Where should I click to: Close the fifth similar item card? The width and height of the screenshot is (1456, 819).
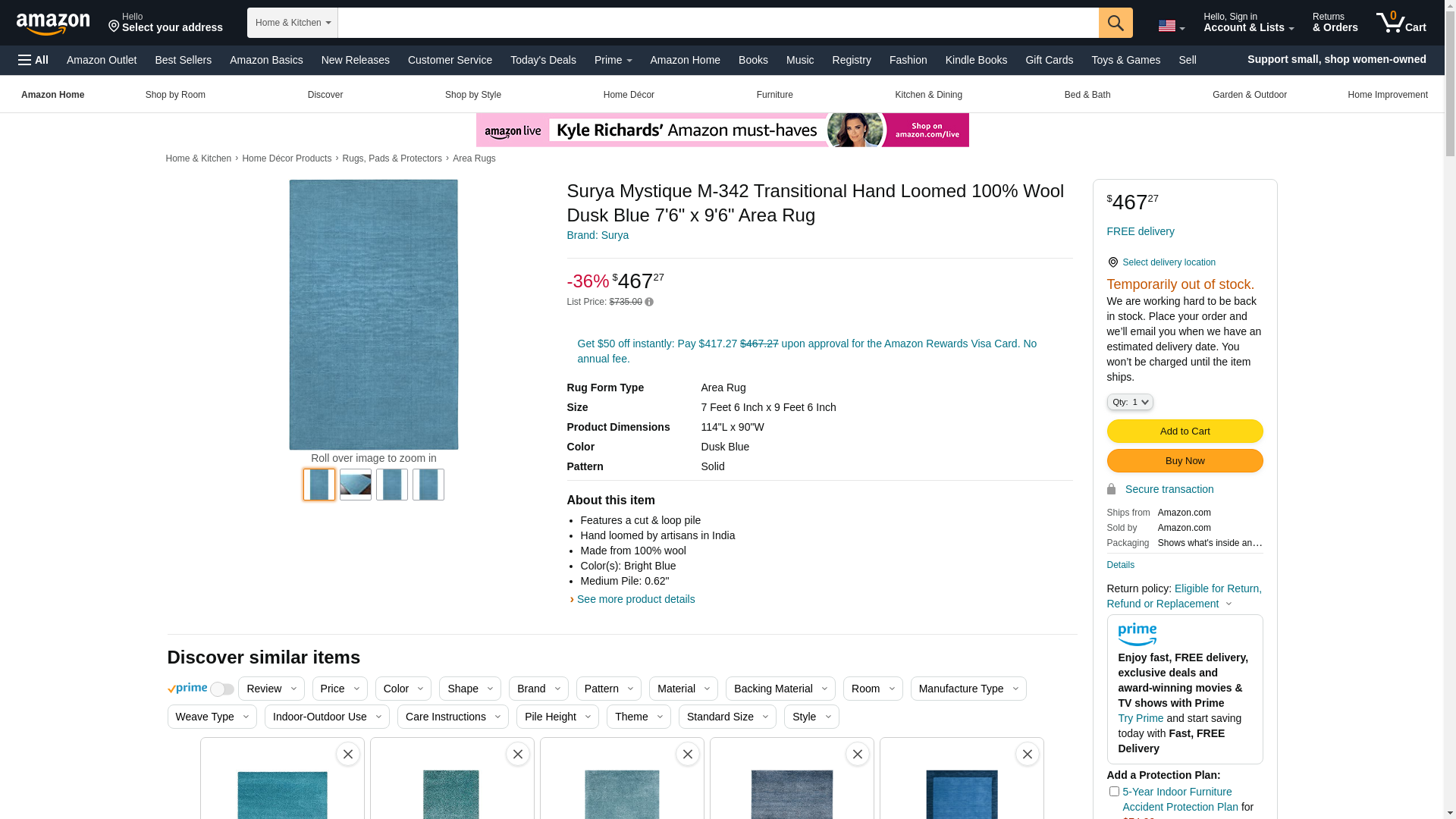point(1027,754)
